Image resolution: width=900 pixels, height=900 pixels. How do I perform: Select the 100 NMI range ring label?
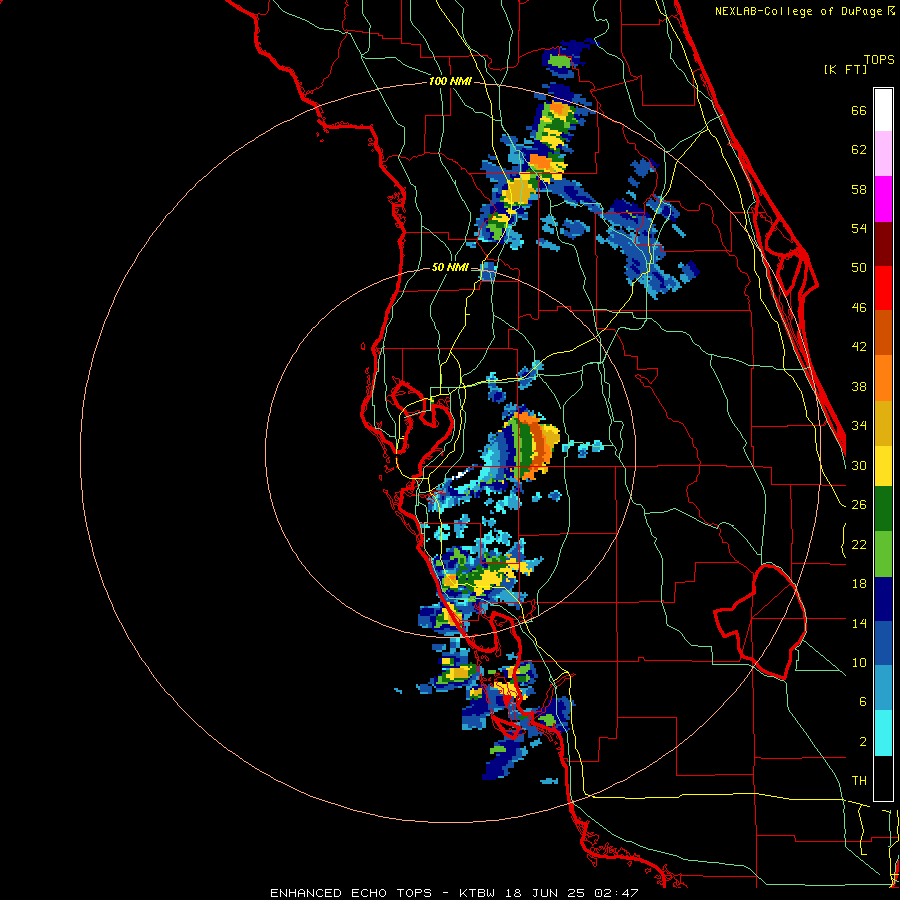click(x=450, y=81)
